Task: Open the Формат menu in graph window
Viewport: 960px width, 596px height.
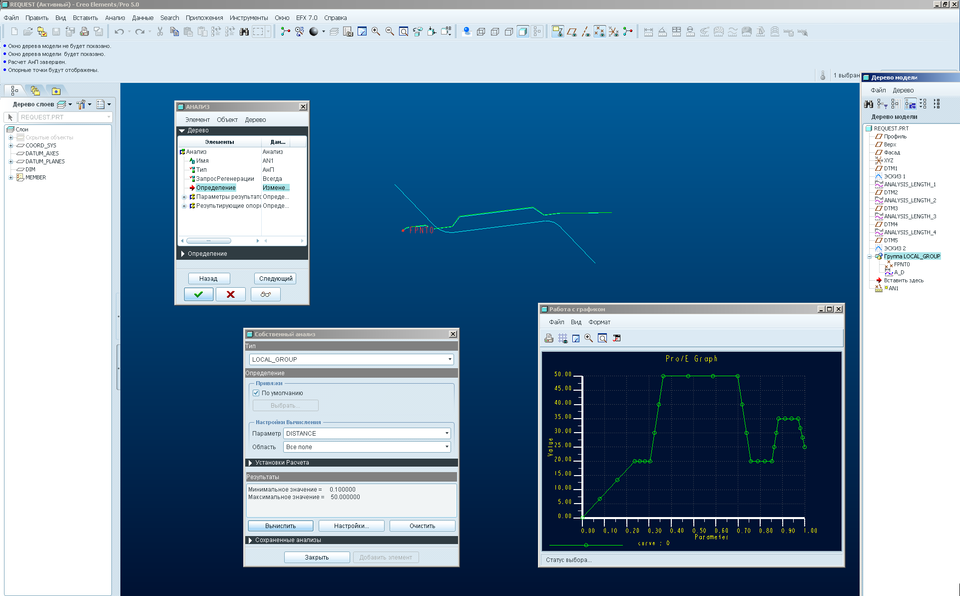Action: (599, 322)
